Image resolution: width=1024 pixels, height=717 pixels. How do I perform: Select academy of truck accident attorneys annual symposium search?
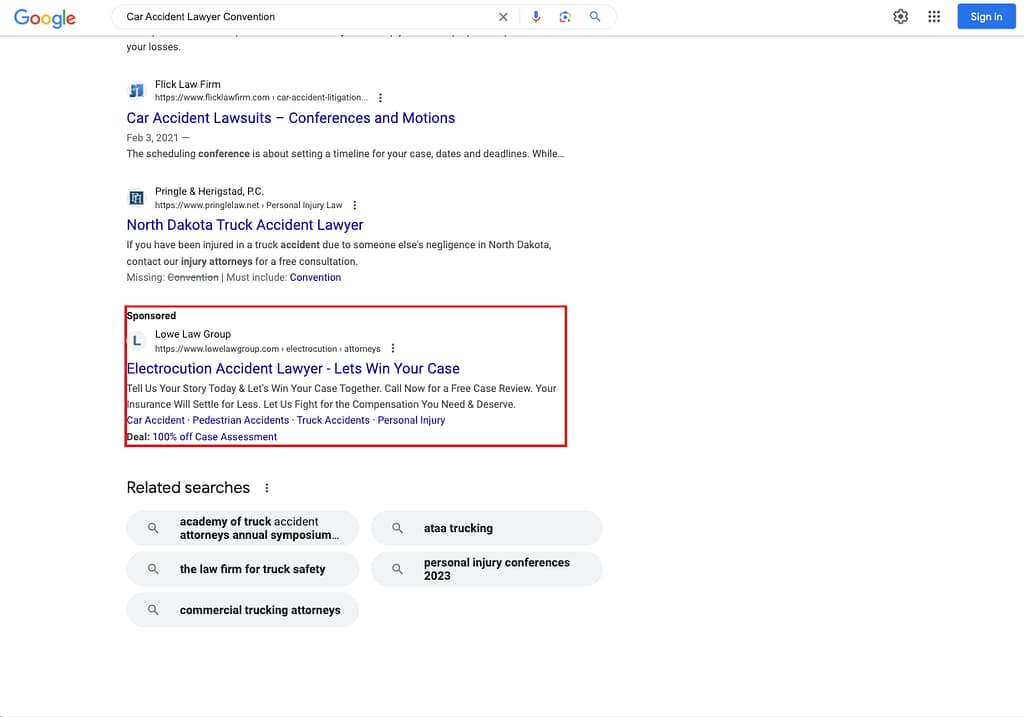tap(242, 528)
